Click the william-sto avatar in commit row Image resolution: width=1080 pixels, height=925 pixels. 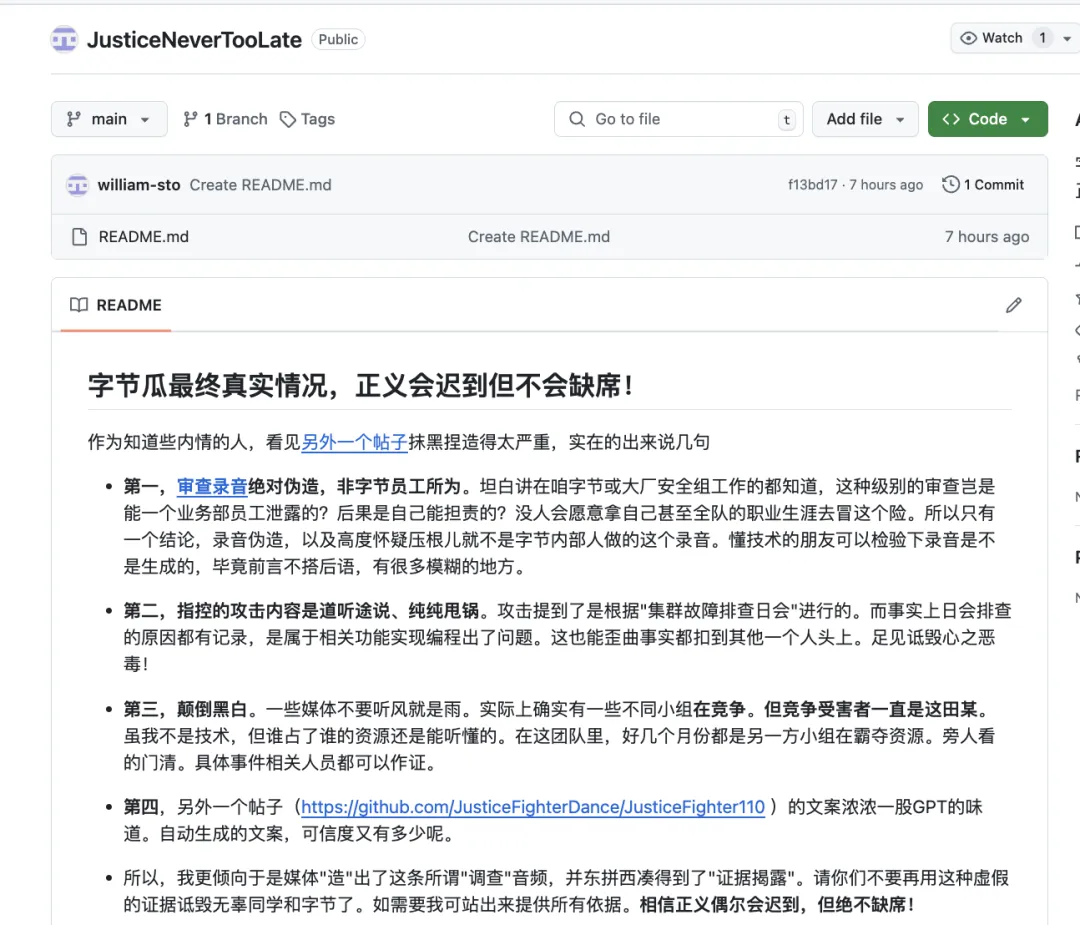point(77,185)
